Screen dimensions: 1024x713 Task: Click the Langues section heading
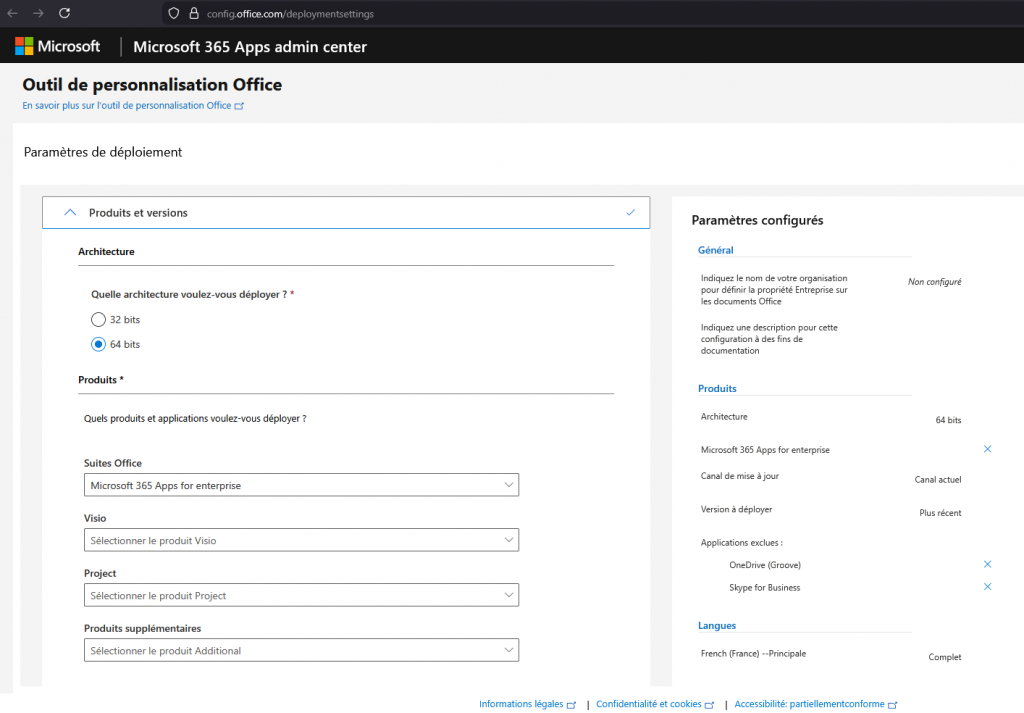click(x=716, y=626)
